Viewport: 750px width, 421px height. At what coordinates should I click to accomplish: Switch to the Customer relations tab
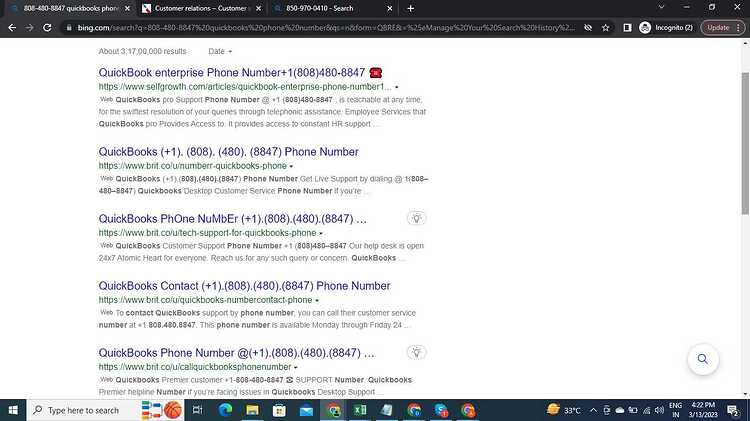click(x=201, y=8)
